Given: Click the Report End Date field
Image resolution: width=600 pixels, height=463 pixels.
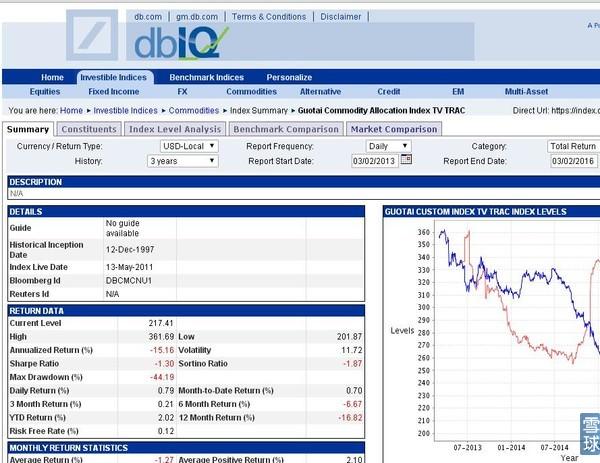Looking at the screenshot, I should [574, 161].
